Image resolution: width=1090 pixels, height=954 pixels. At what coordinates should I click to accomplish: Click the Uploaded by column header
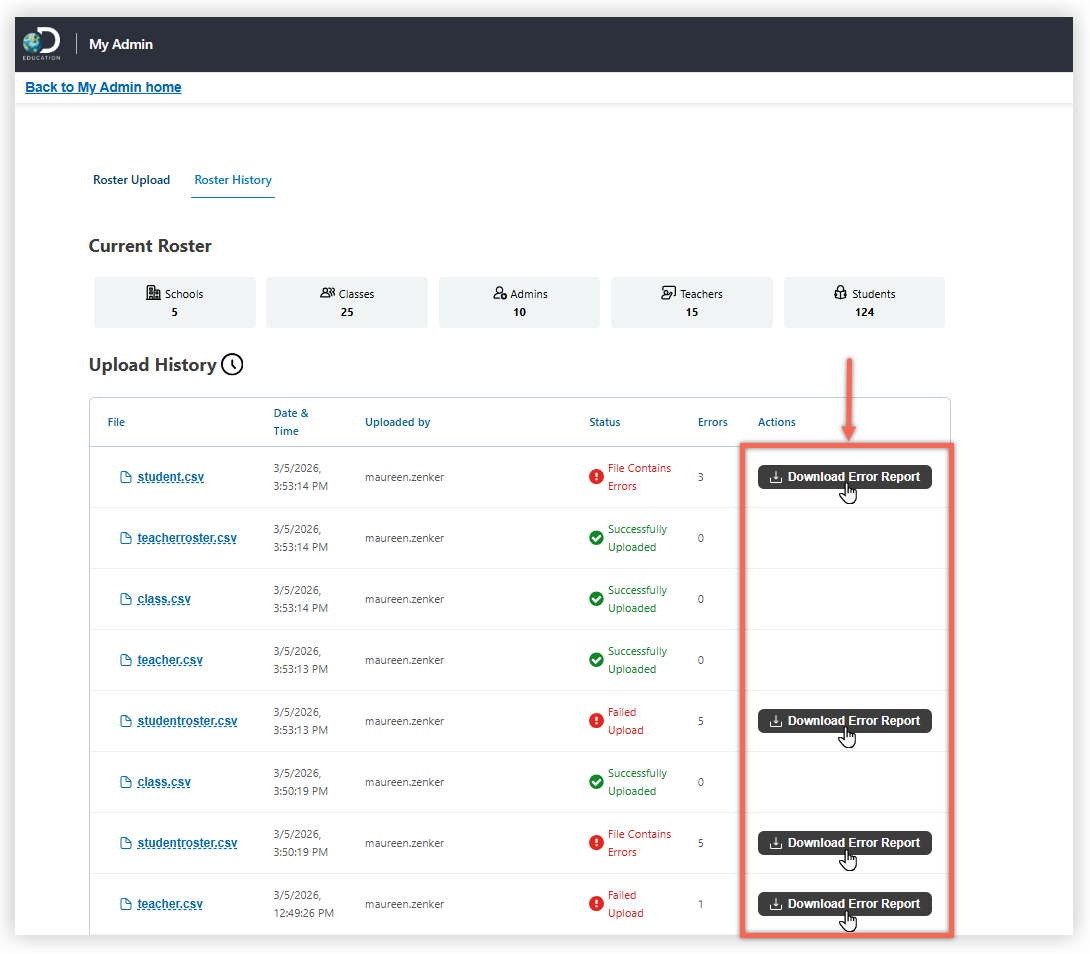tap(397, 422)
